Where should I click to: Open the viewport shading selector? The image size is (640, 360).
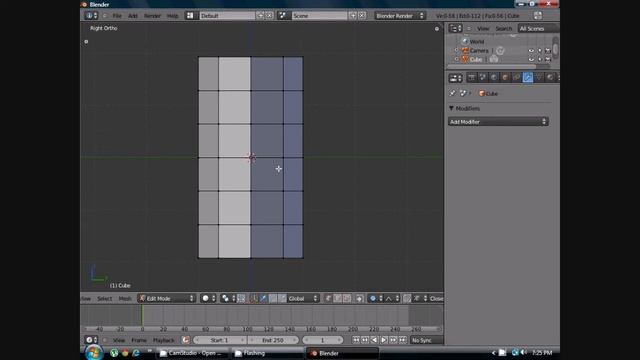(209, 299)
